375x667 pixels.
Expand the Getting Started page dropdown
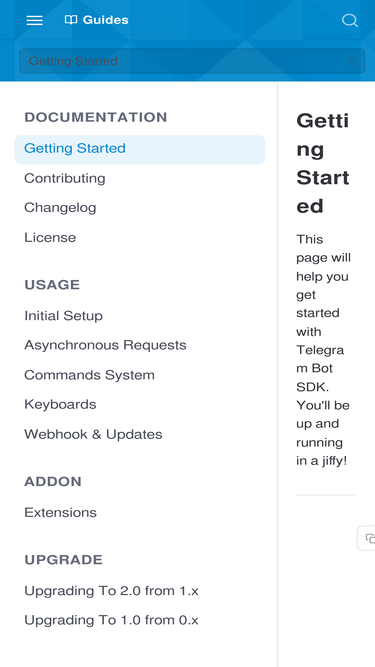click(192, 61)
